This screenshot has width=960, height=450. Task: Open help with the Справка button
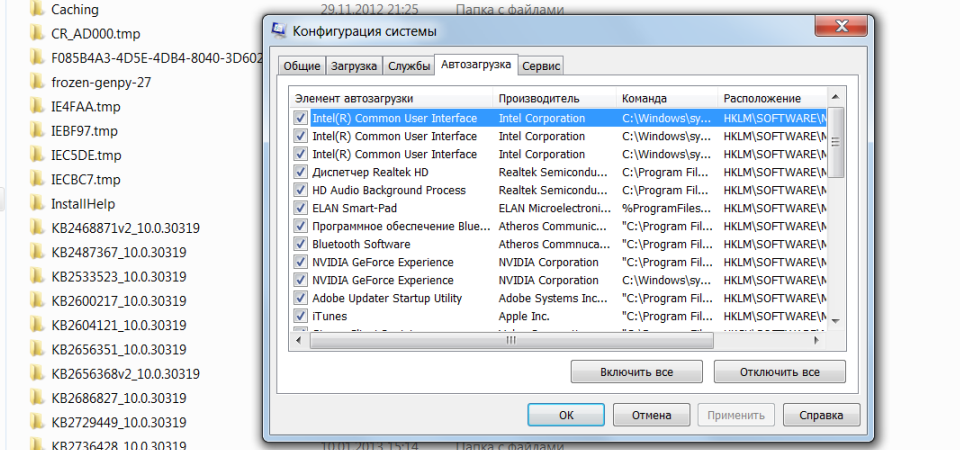coord(821,414)
